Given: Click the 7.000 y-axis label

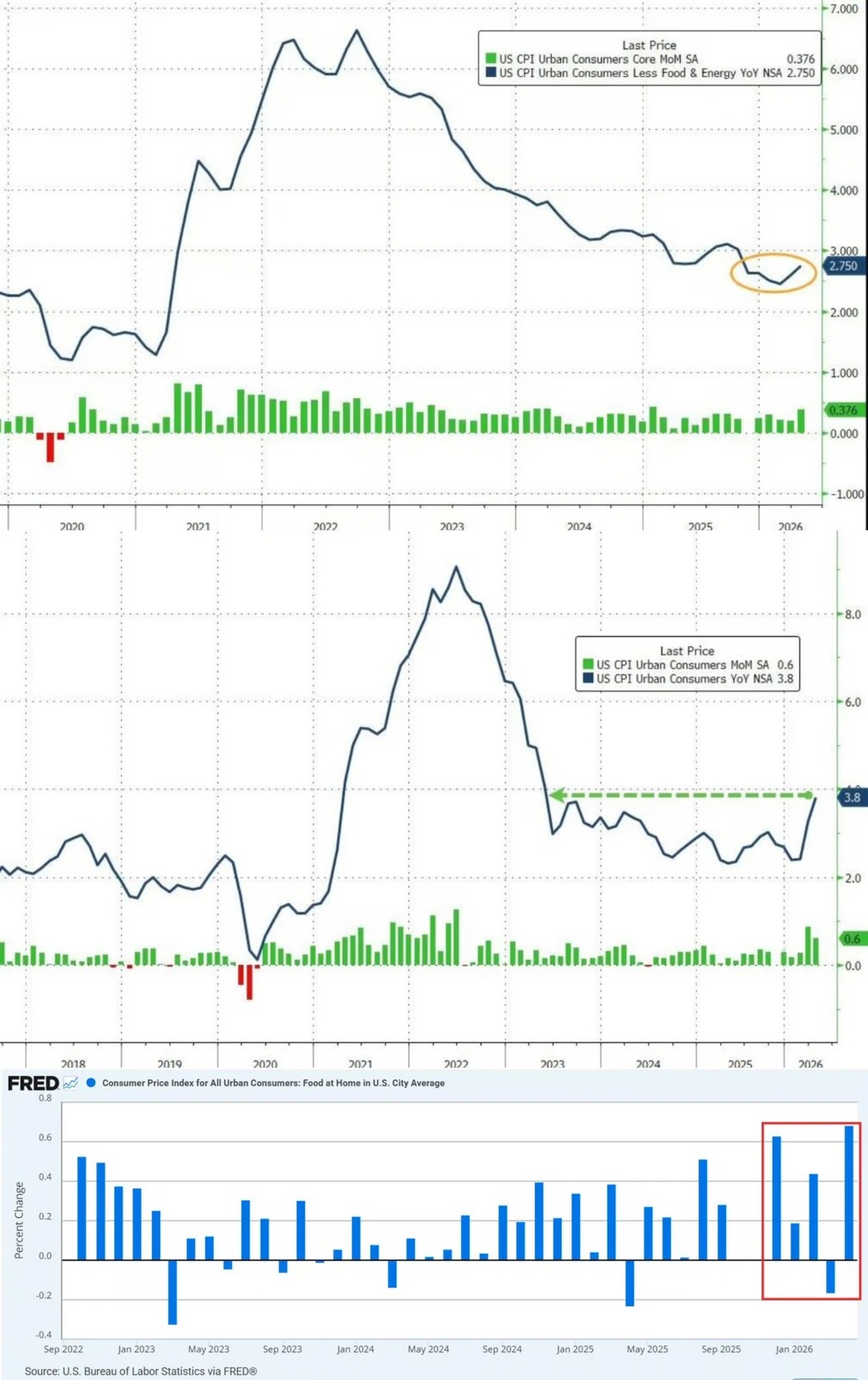Looking at the screenshot, I should (844, 9).
